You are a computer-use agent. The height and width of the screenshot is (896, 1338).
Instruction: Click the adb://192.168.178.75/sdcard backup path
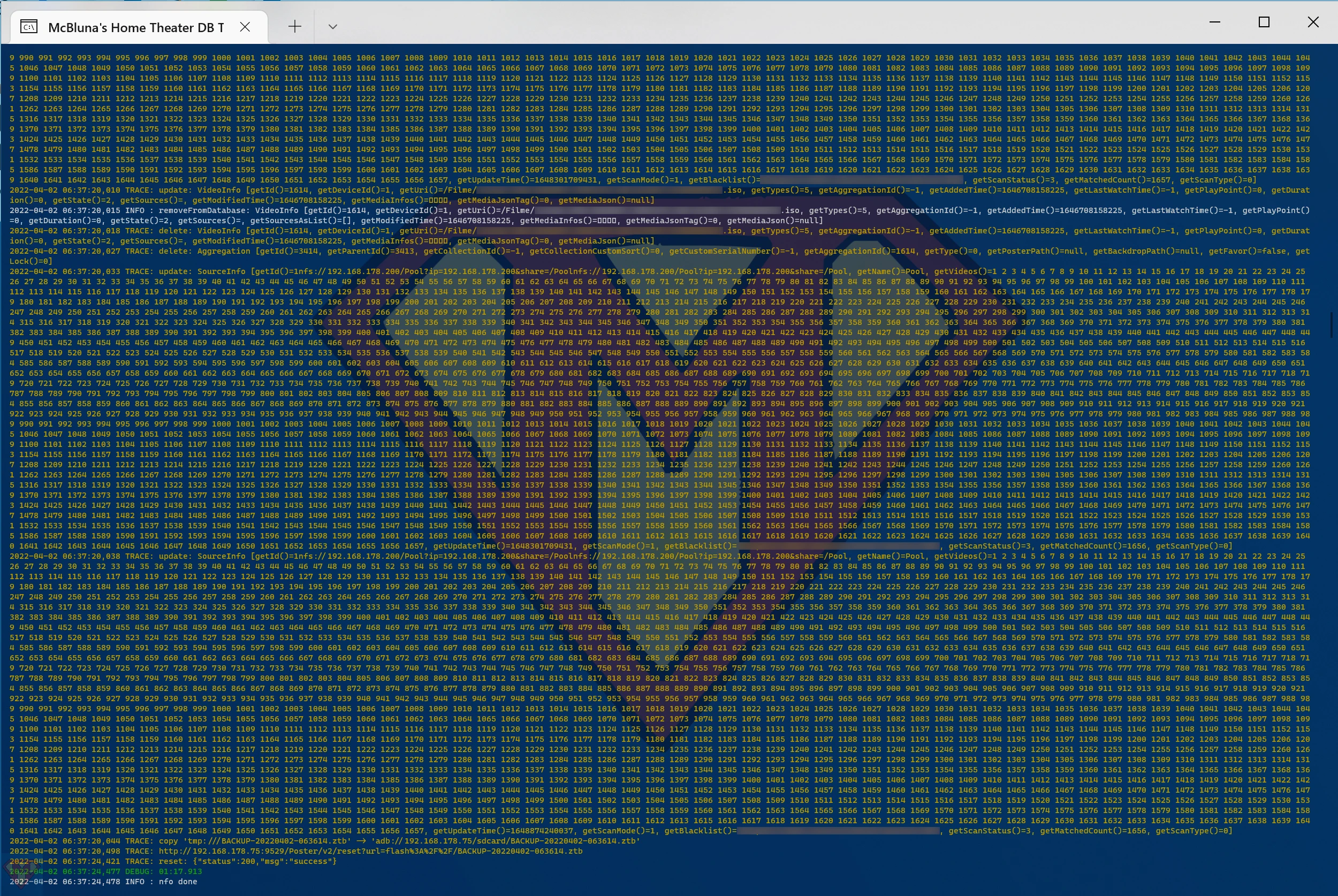(506, 841)
